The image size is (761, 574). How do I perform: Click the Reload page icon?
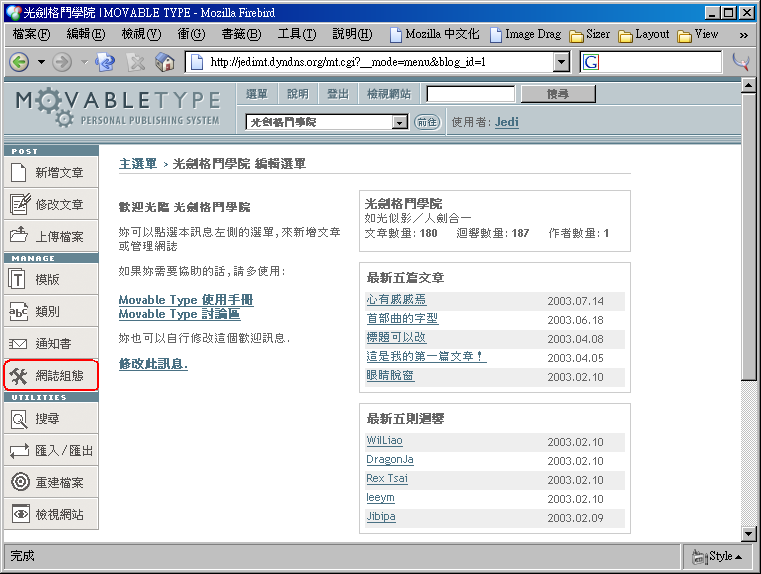[105, 62]
